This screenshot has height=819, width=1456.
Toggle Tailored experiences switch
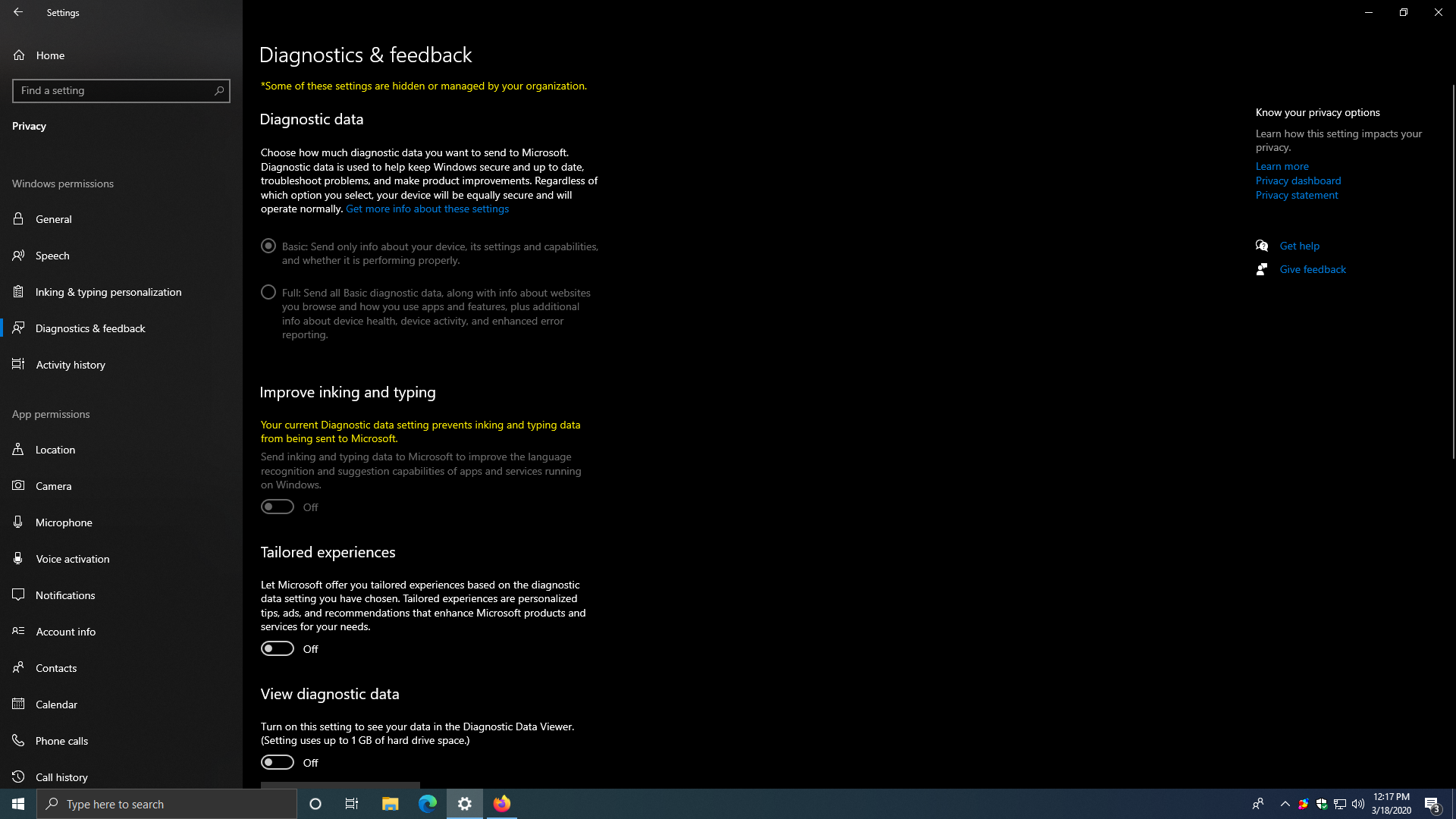[x=278, y=649]
